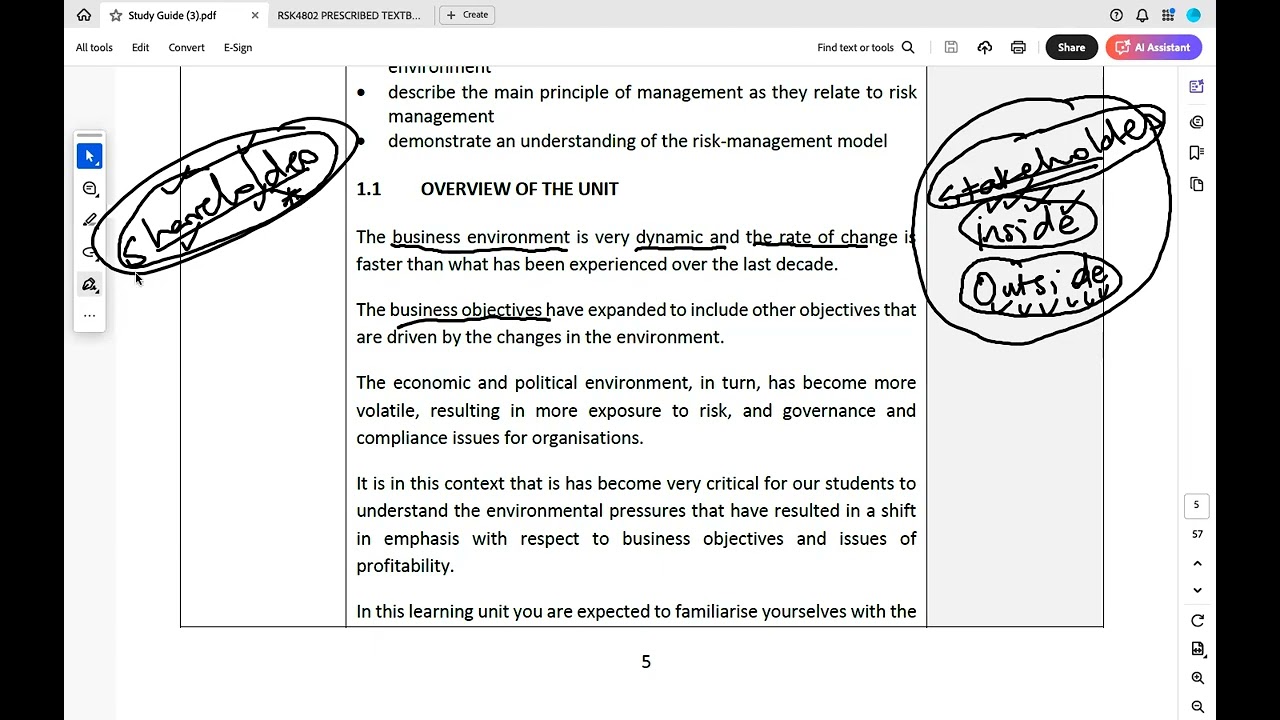
Task: Open the Help question mark icon
Action: [1116, 15]
